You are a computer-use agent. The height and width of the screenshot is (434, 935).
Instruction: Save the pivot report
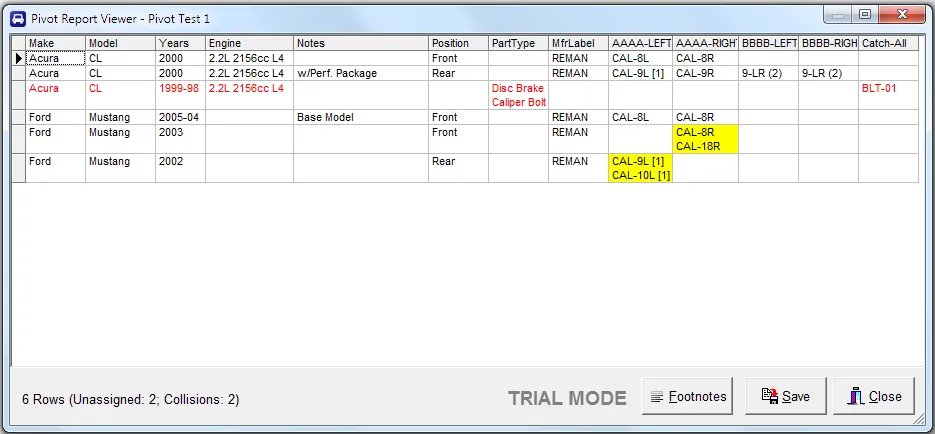pyautogui.click(x=786, y=396)
